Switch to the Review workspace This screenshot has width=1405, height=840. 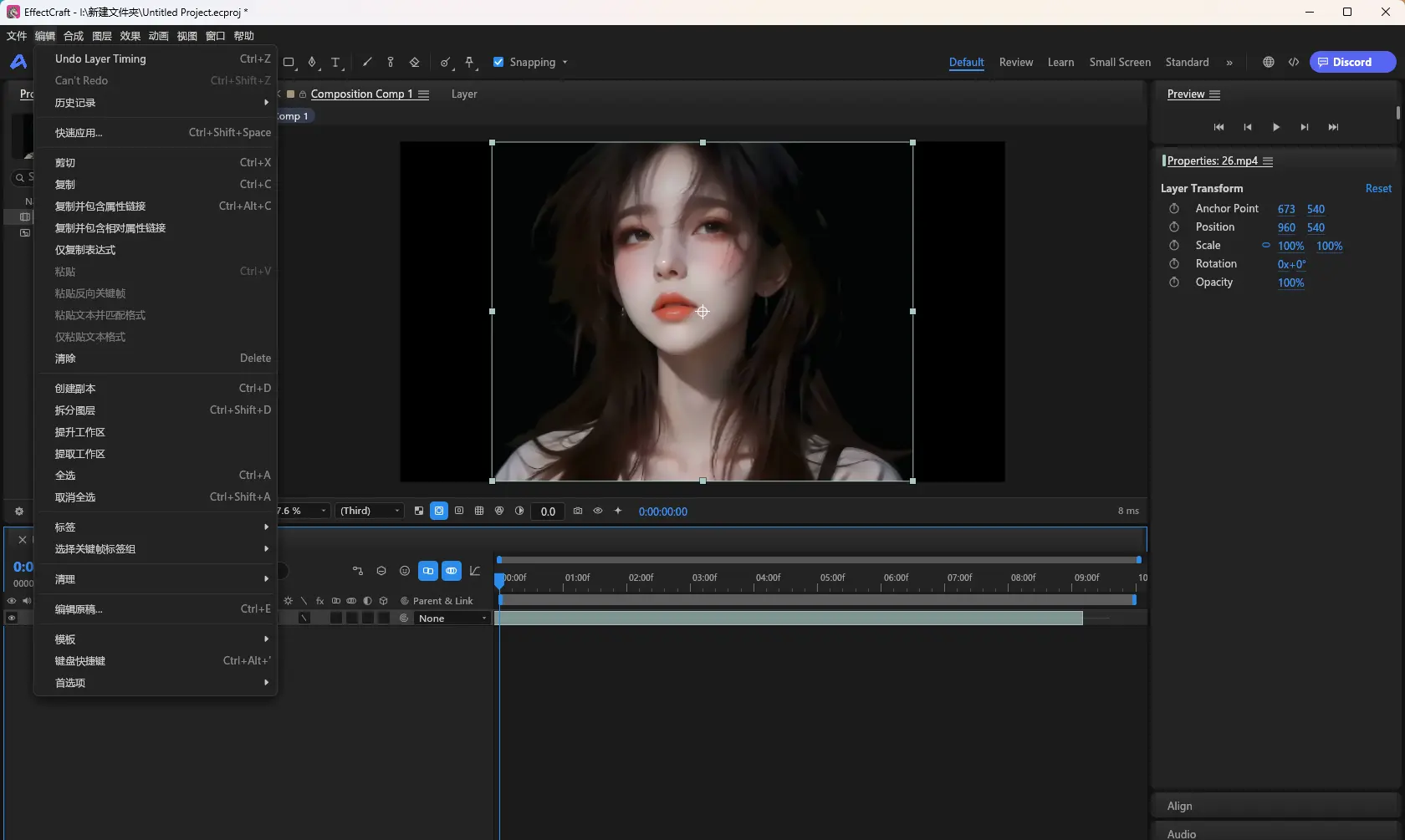click(1016, 63)
